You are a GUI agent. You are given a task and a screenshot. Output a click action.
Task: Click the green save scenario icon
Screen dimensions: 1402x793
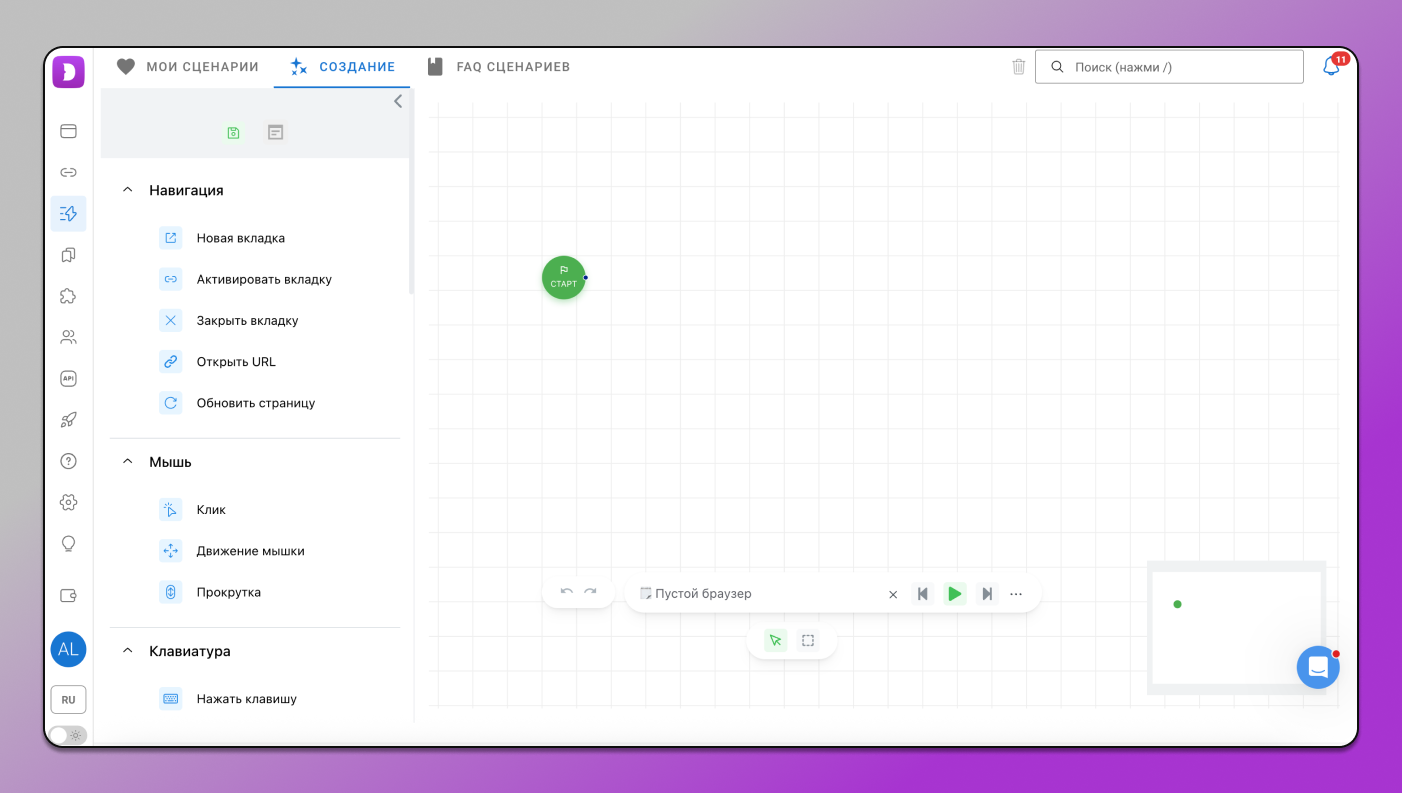tap(233, 132)
